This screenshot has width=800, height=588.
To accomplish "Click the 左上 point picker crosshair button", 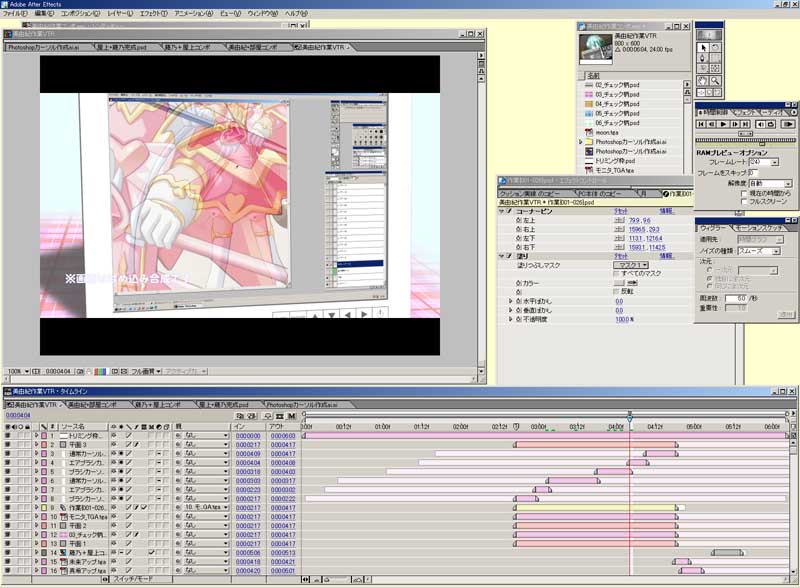I will pos(619,220).
